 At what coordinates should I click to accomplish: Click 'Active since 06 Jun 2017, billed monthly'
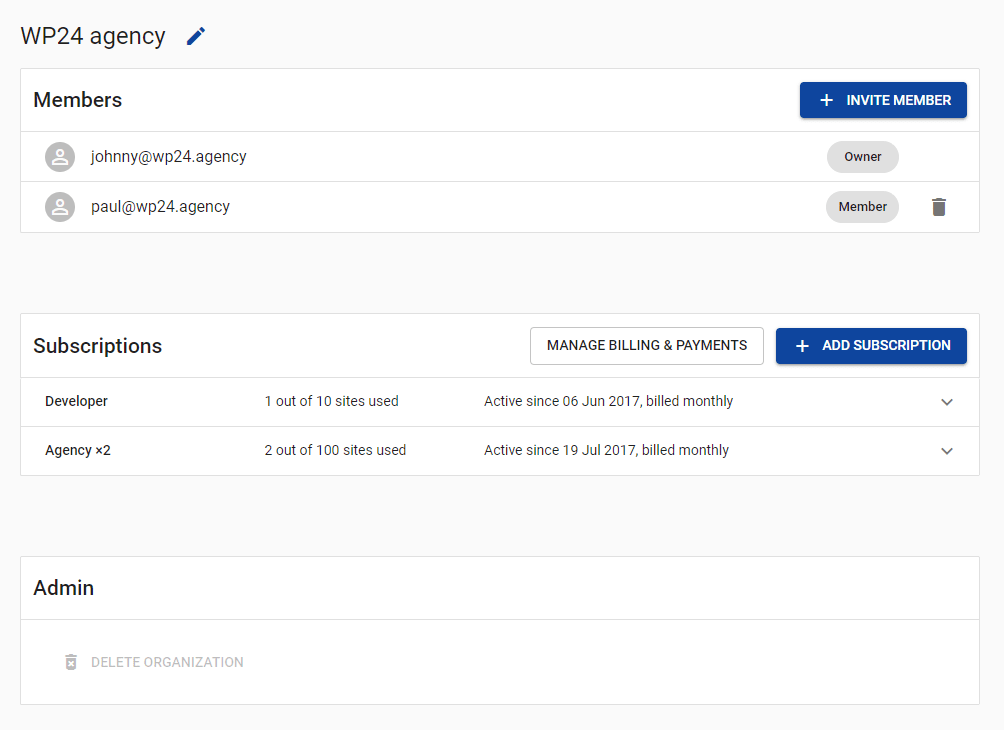(x=608, y=402)
